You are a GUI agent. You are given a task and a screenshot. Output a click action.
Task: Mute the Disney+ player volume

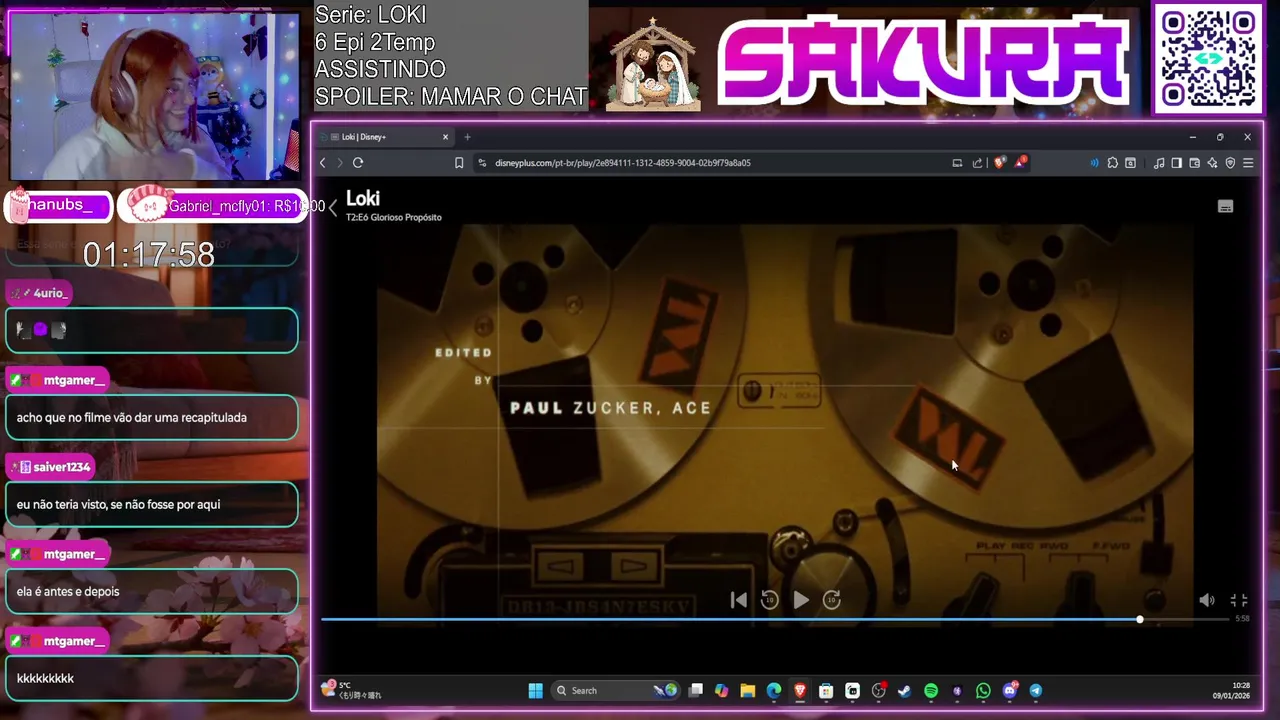[1207, 600]
